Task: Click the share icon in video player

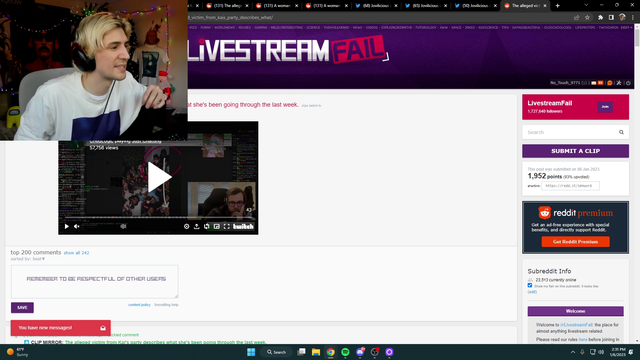Action: (196, 227)
